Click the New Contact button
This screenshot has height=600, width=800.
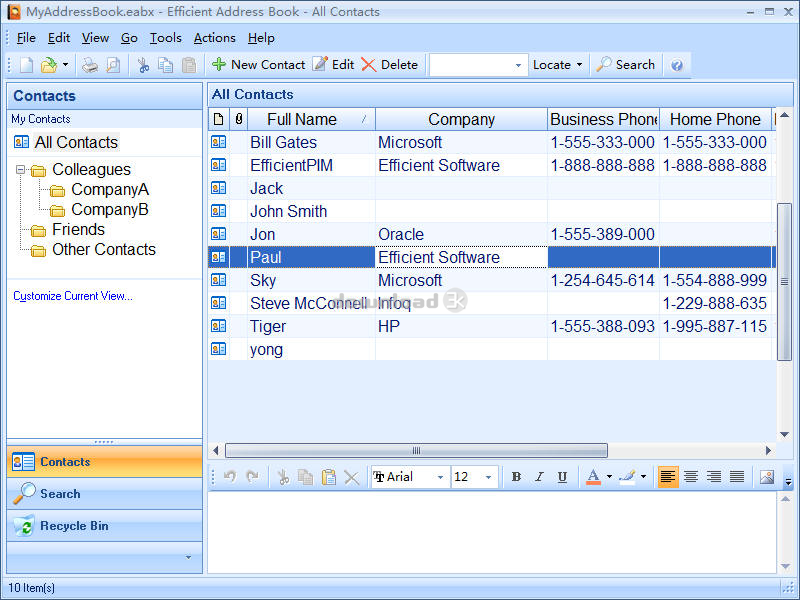[x=258, y=65]
